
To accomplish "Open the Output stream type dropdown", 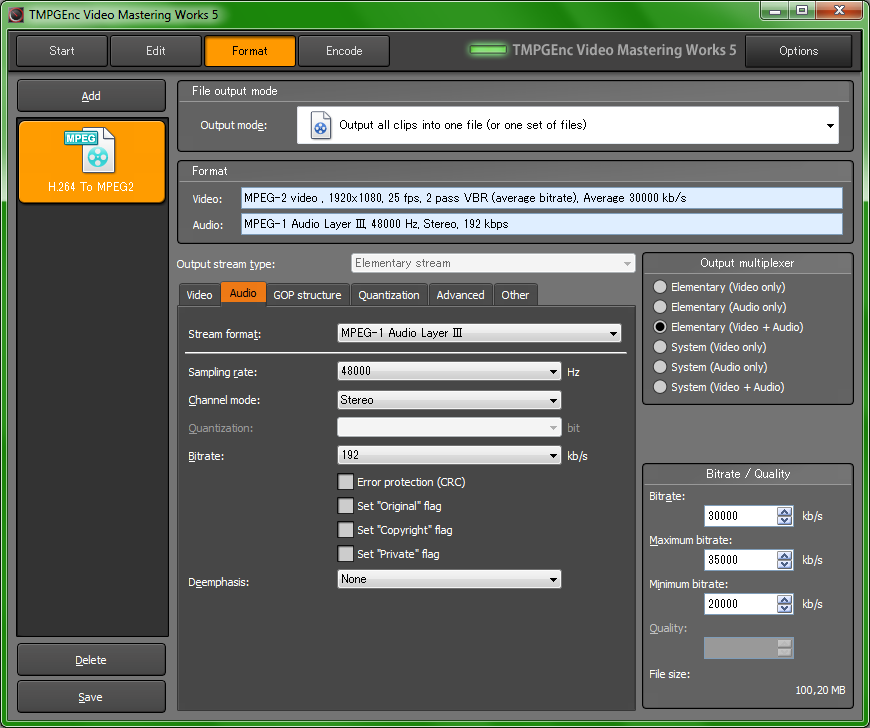I will click(493, 263).
